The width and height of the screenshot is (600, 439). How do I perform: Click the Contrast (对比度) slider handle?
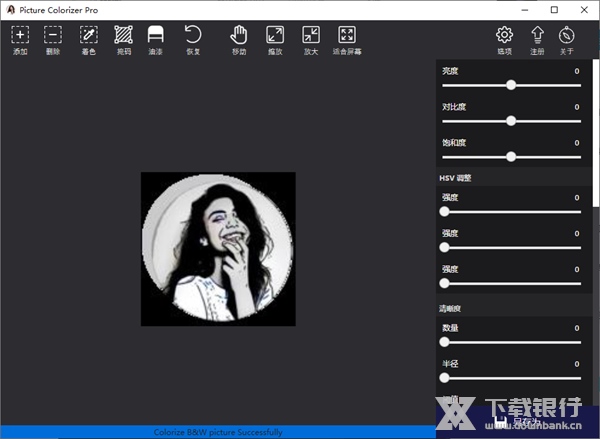511,120
